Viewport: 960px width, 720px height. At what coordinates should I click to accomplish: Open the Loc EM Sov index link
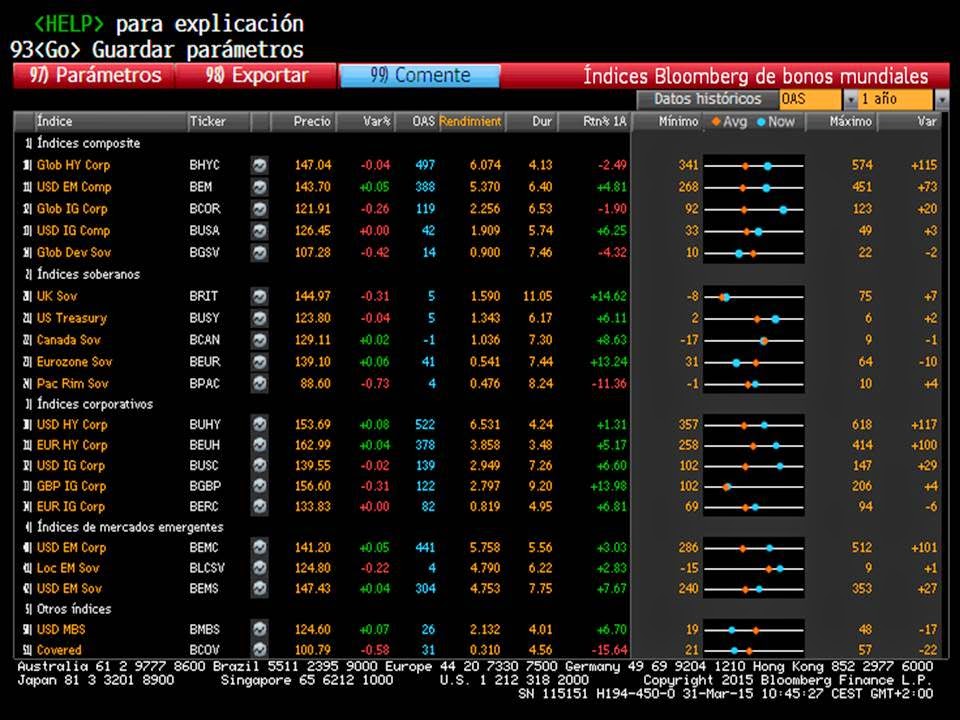pyautogui.click(x=67, y=568)
